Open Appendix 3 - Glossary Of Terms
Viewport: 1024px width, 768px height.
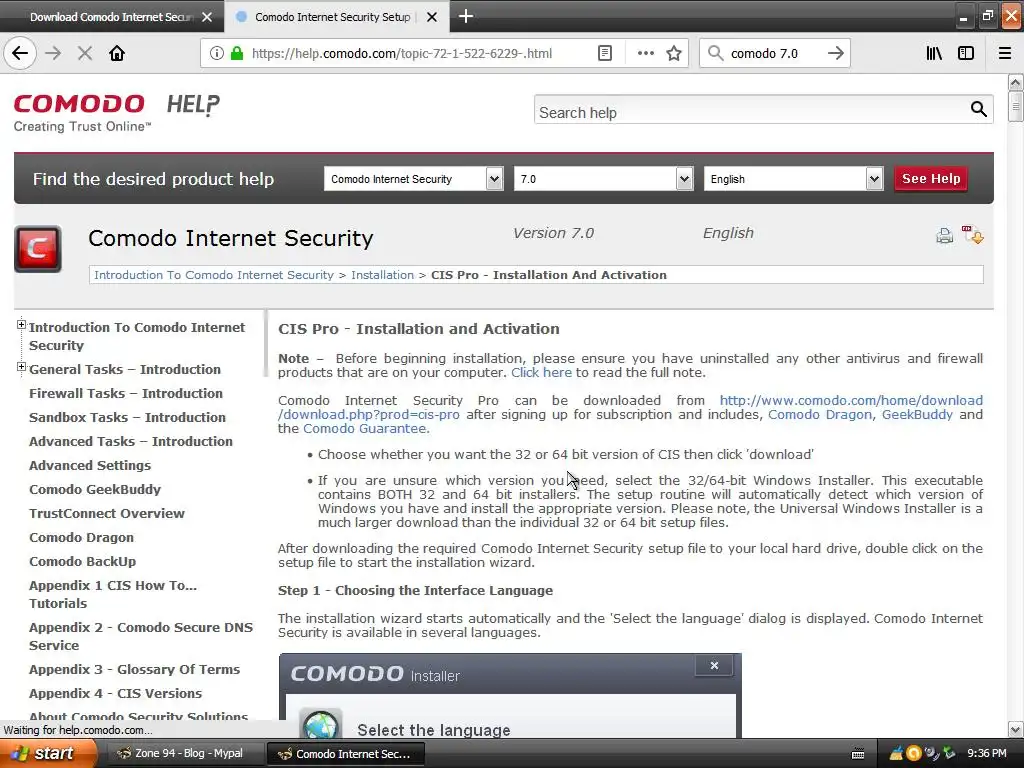tap(135, 669)
